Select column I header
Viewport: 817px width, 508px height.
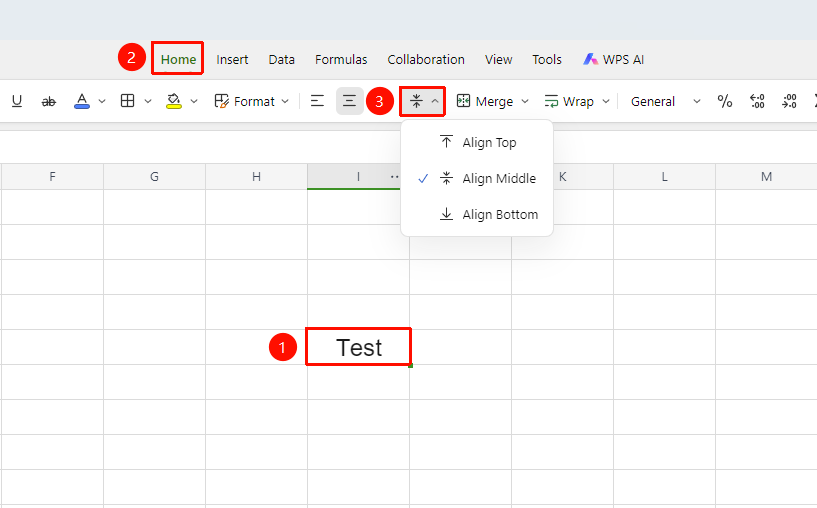point(358,177)
